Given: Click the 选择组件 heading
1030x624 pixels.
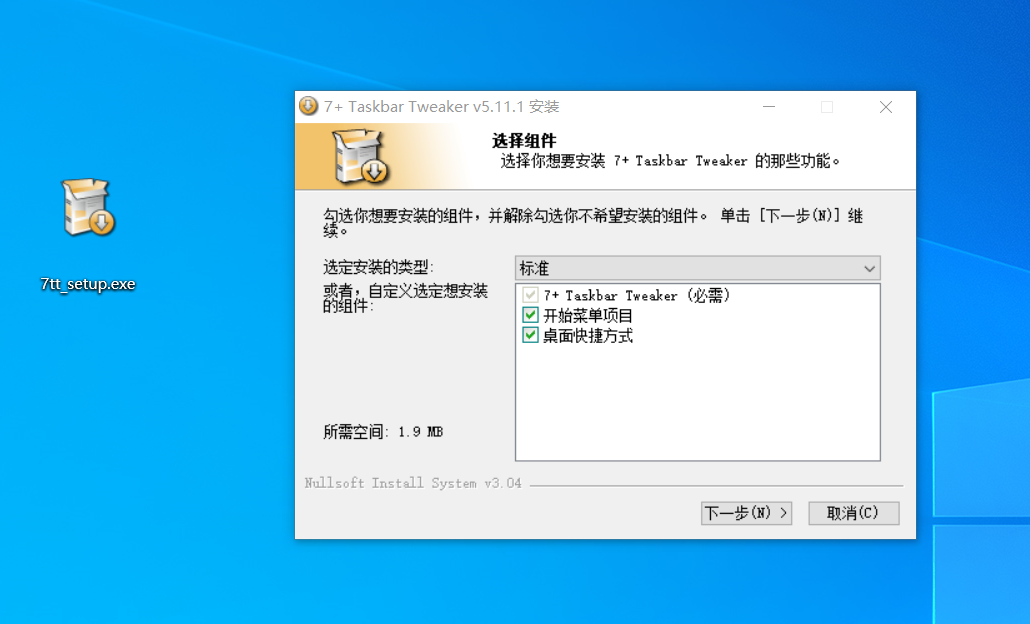Looking at the screenshot, I should pyautogui.click(x=524, y=141).
